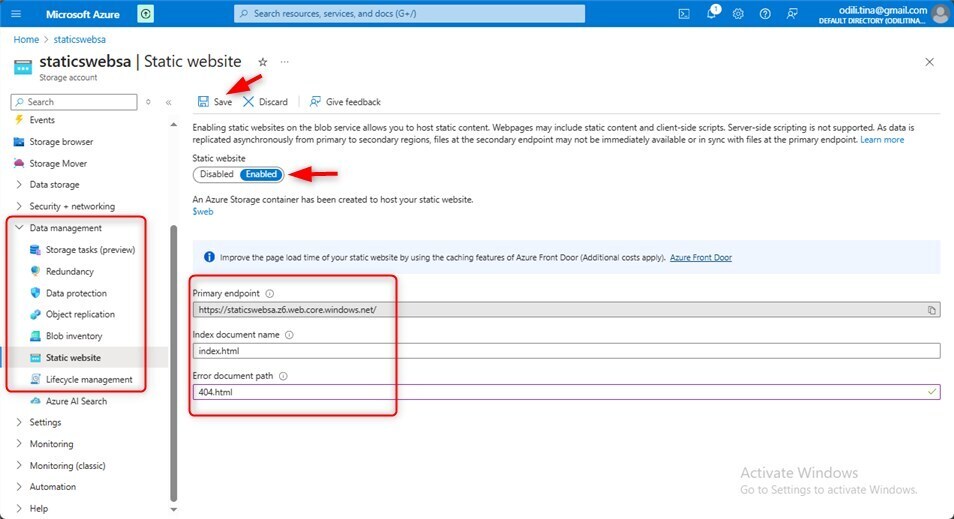This screenshot has width=954, height=519.
Task: Follow the Azure Front Door link
Action: click(701, 257)
